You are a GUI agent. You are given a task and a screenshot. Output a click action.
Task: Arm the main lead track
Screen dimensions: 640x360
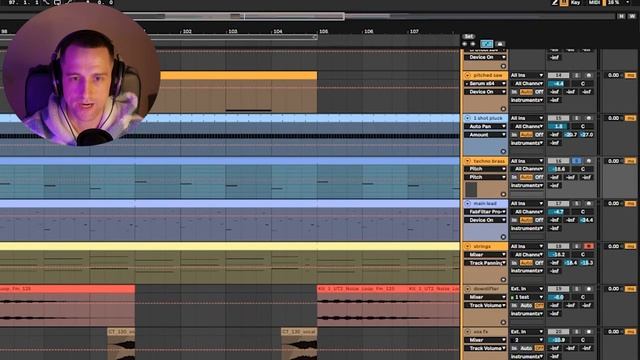[x=588, y=204]
